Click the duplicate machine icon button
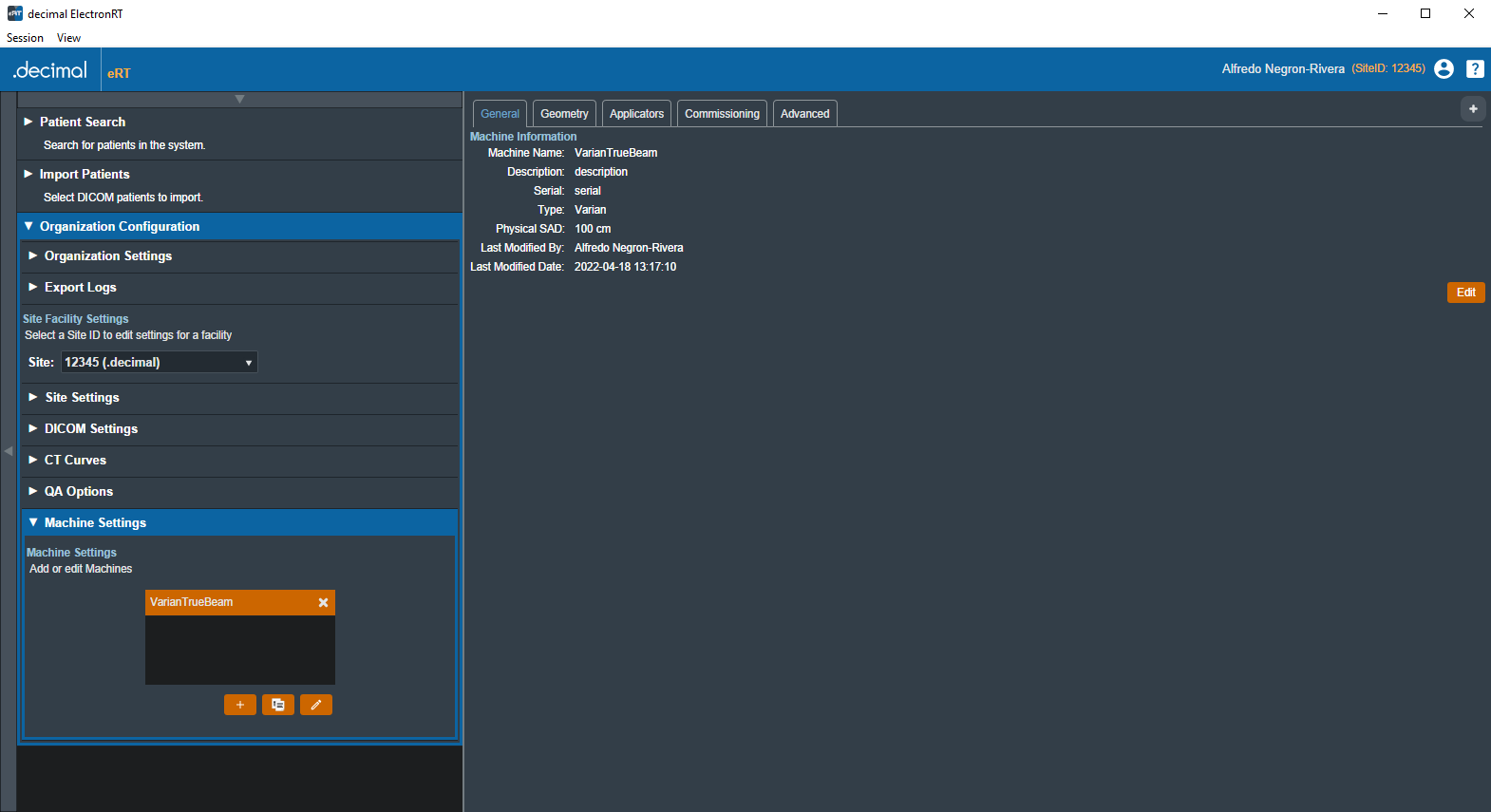Image resolution: width=1491 pixels, height=812 pixels. pyautogui.click(x=278, y=705)
